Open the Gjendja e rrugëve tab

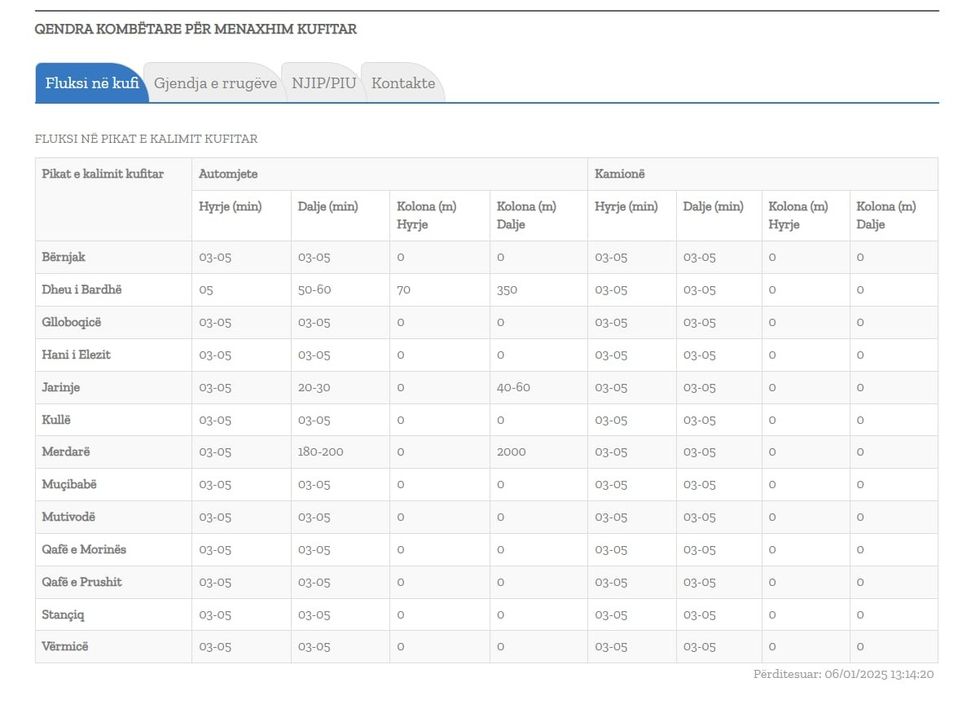click(x=215, y=83)
